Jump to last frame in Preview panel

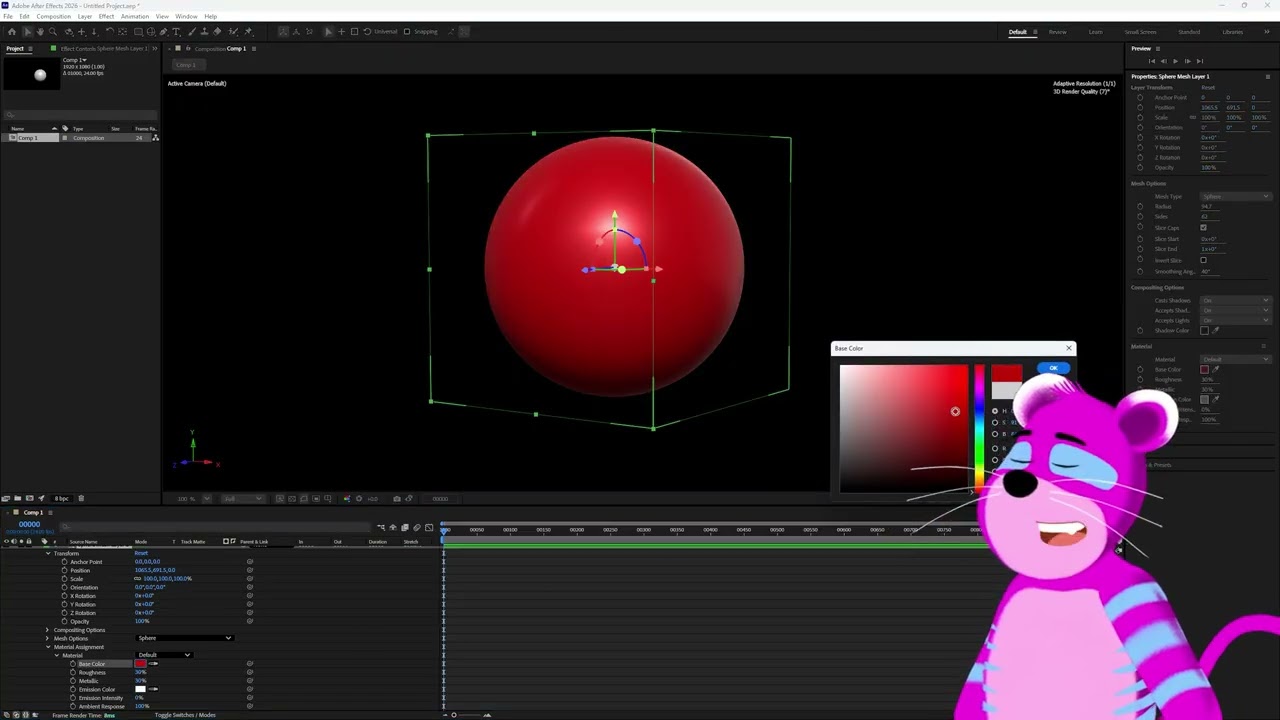click(1200, 61)
